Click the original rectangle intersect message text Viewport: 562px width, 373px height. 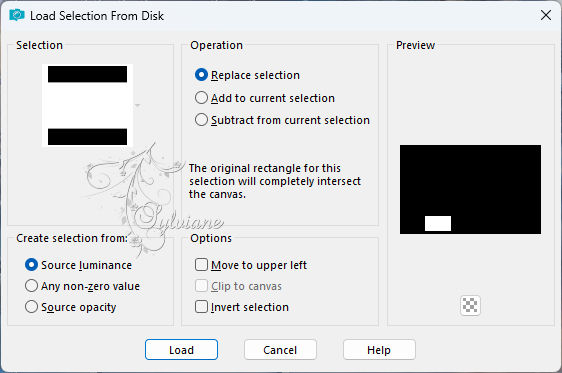pyautogui.click(x=275, y=181)
